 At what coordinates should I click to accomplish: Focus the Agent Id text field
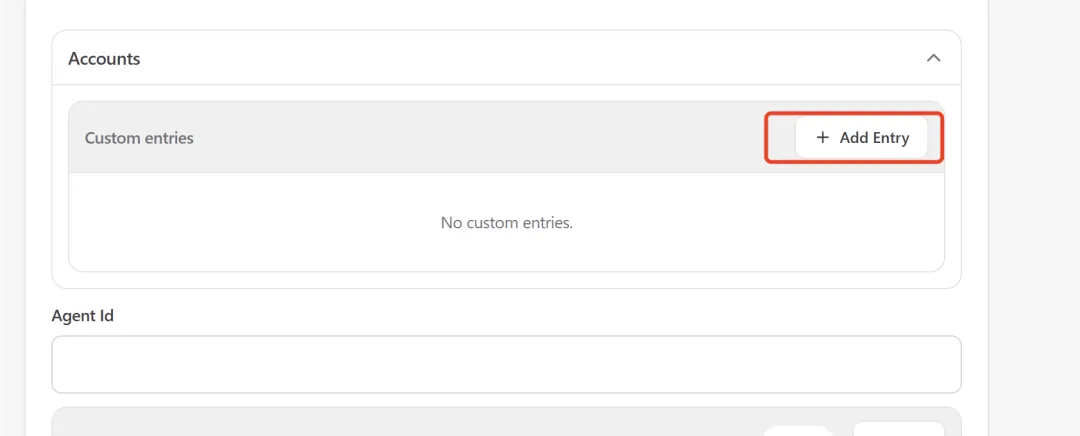pyautogui.click(x=506, y=364)
